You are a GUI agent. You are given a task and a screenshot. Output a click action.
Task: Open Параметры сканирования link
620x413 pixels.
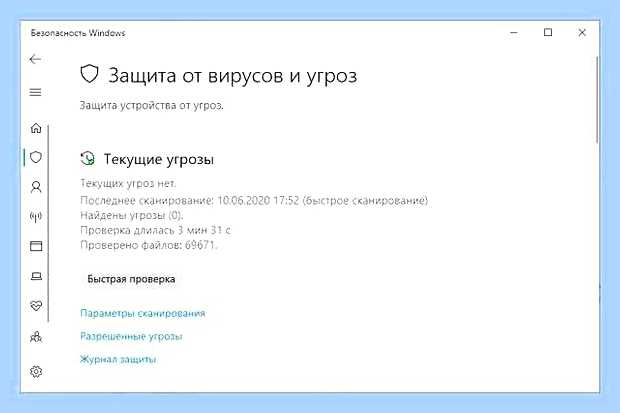143,313
